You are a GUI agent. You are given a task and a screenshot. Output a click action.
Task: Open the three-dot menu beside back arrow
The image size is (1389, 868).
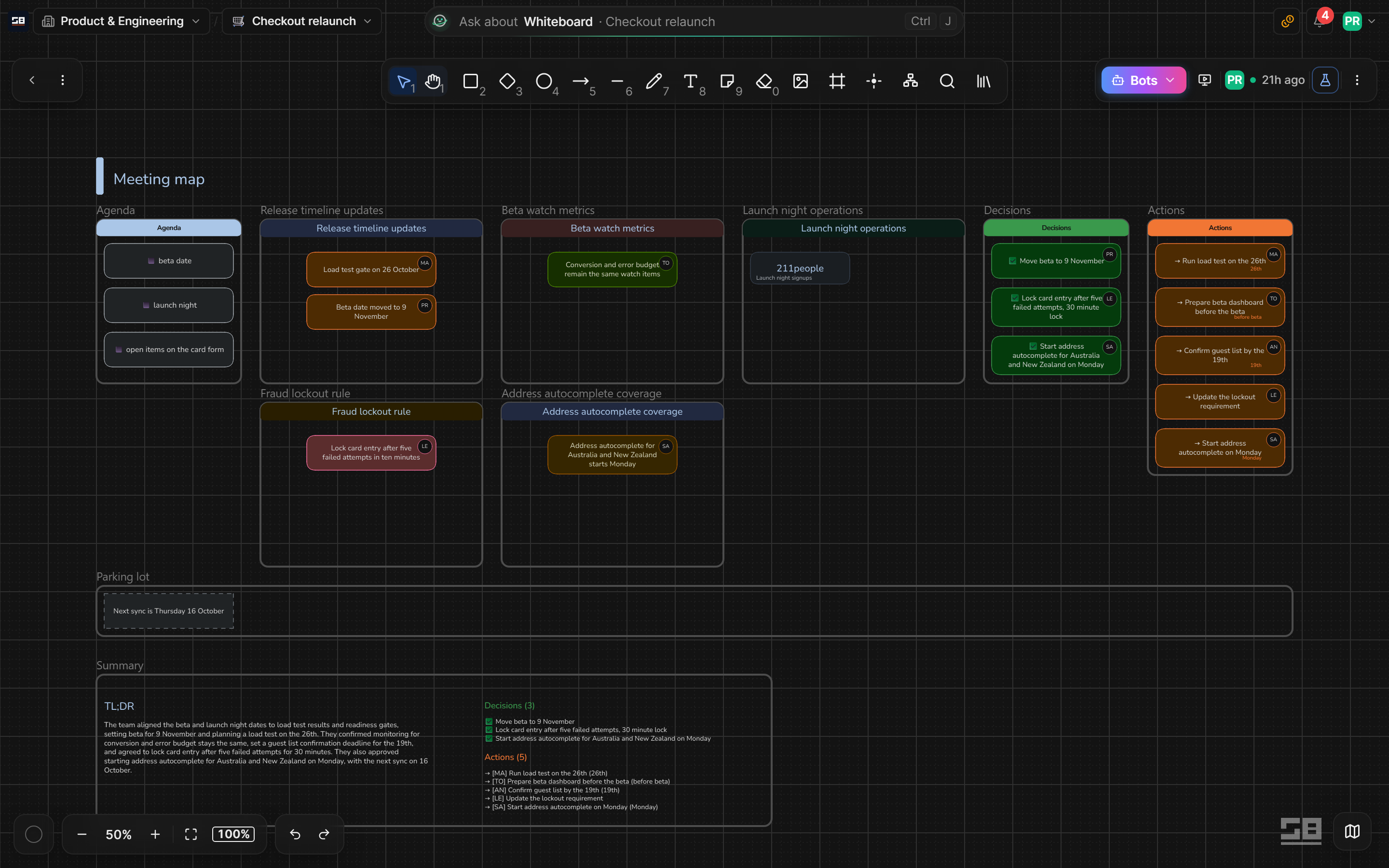pyautogui.click(x=63, y=81)
